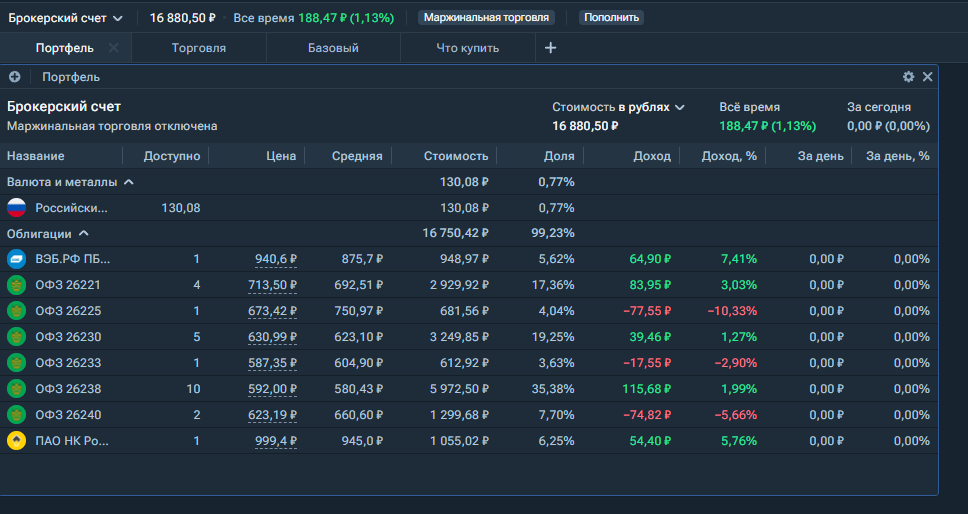
Task: Click the plus icon beside Портфель title
Action: click(15, 77)
